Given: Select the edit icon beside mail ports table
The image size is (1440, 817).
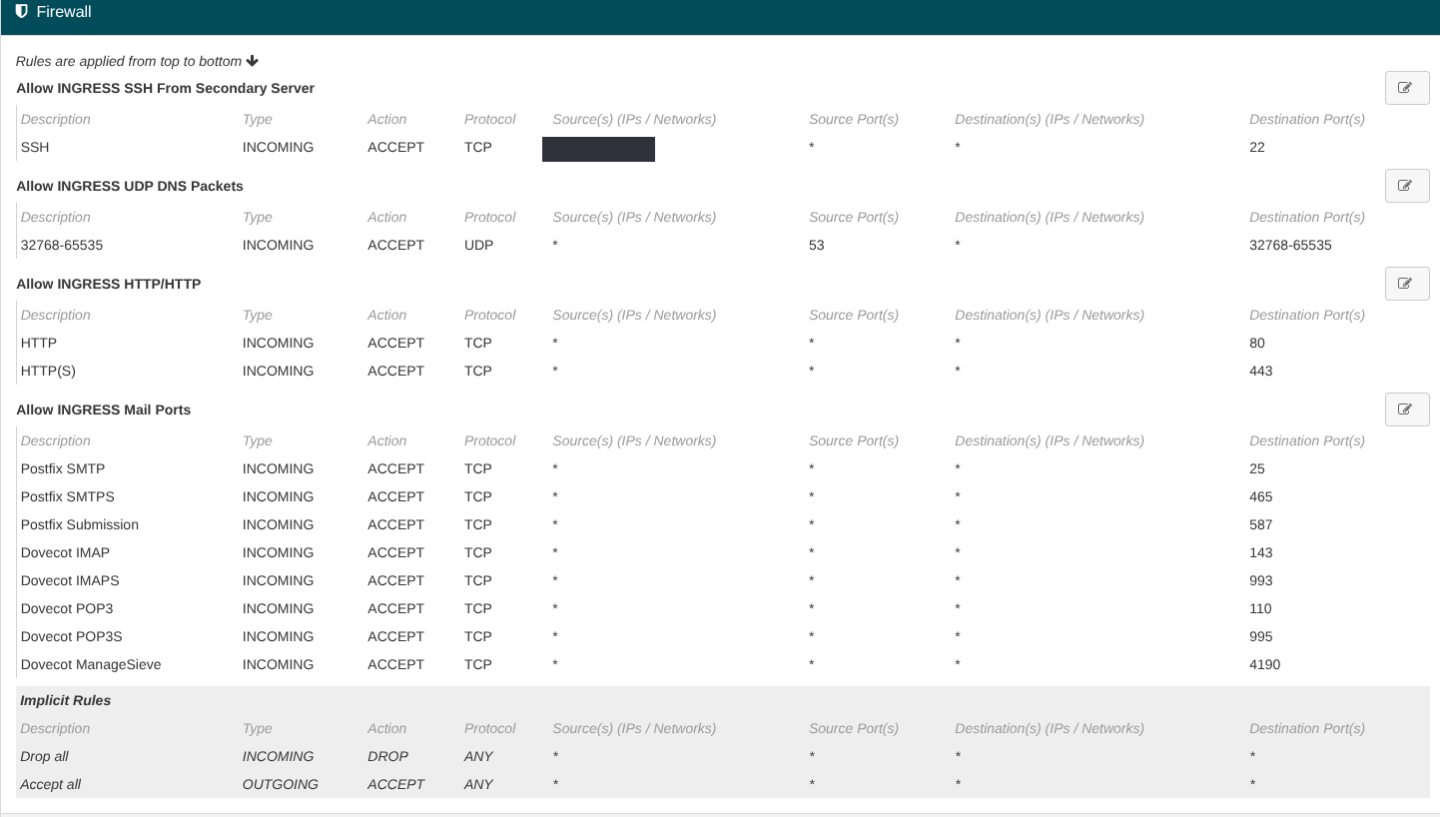Looking at the screenshot, I should pyautogui.click(x=1407, y=409).
